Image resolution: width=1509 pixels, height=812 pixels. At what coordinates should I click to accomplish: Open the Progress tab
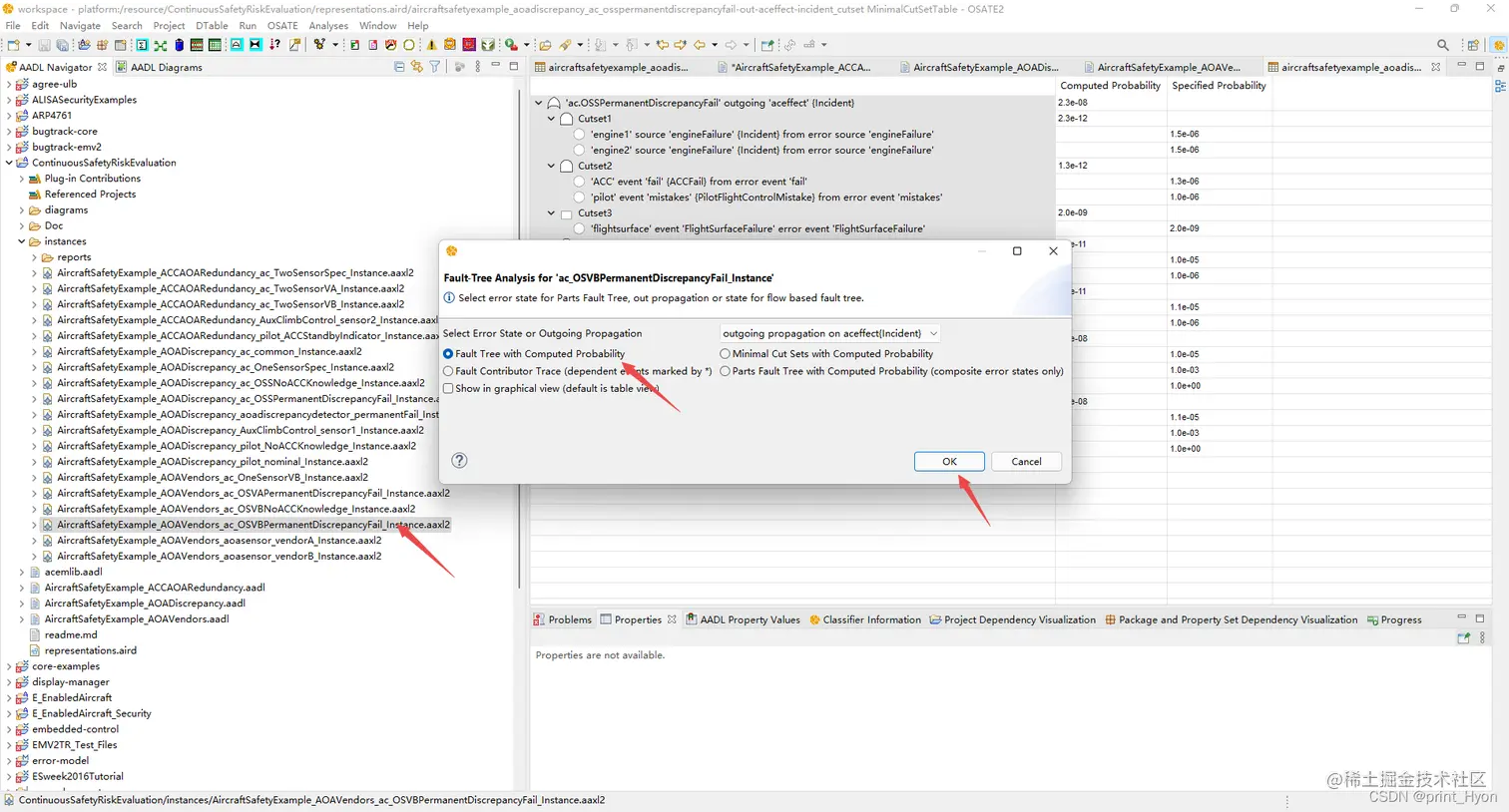[x=1393, y=619]
